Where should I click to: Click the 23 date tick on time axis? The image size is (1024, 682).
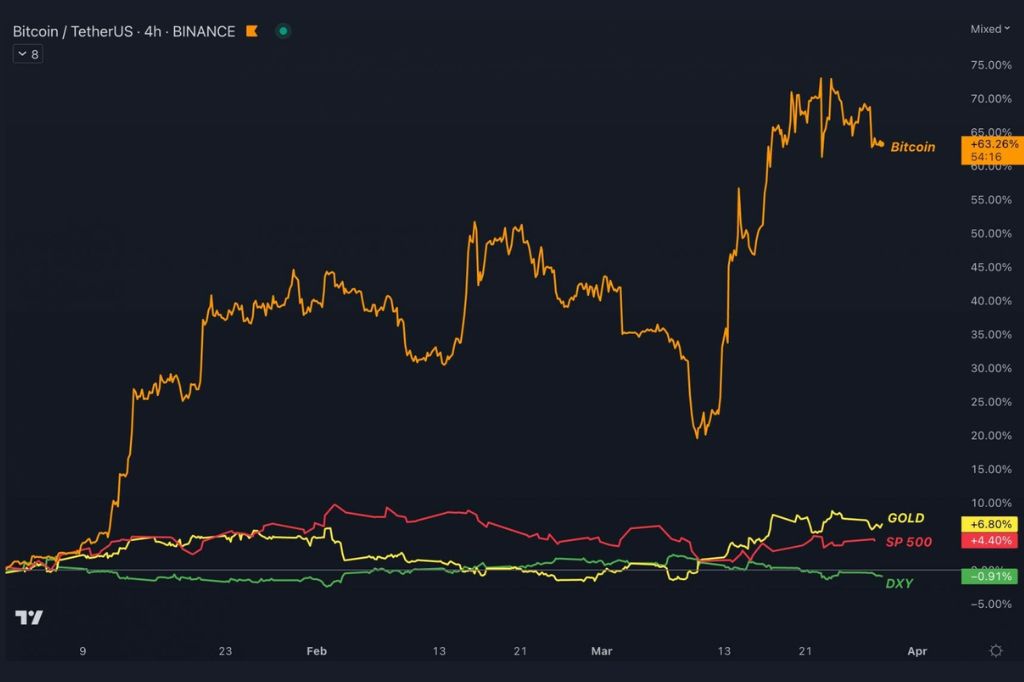[225, 651]
